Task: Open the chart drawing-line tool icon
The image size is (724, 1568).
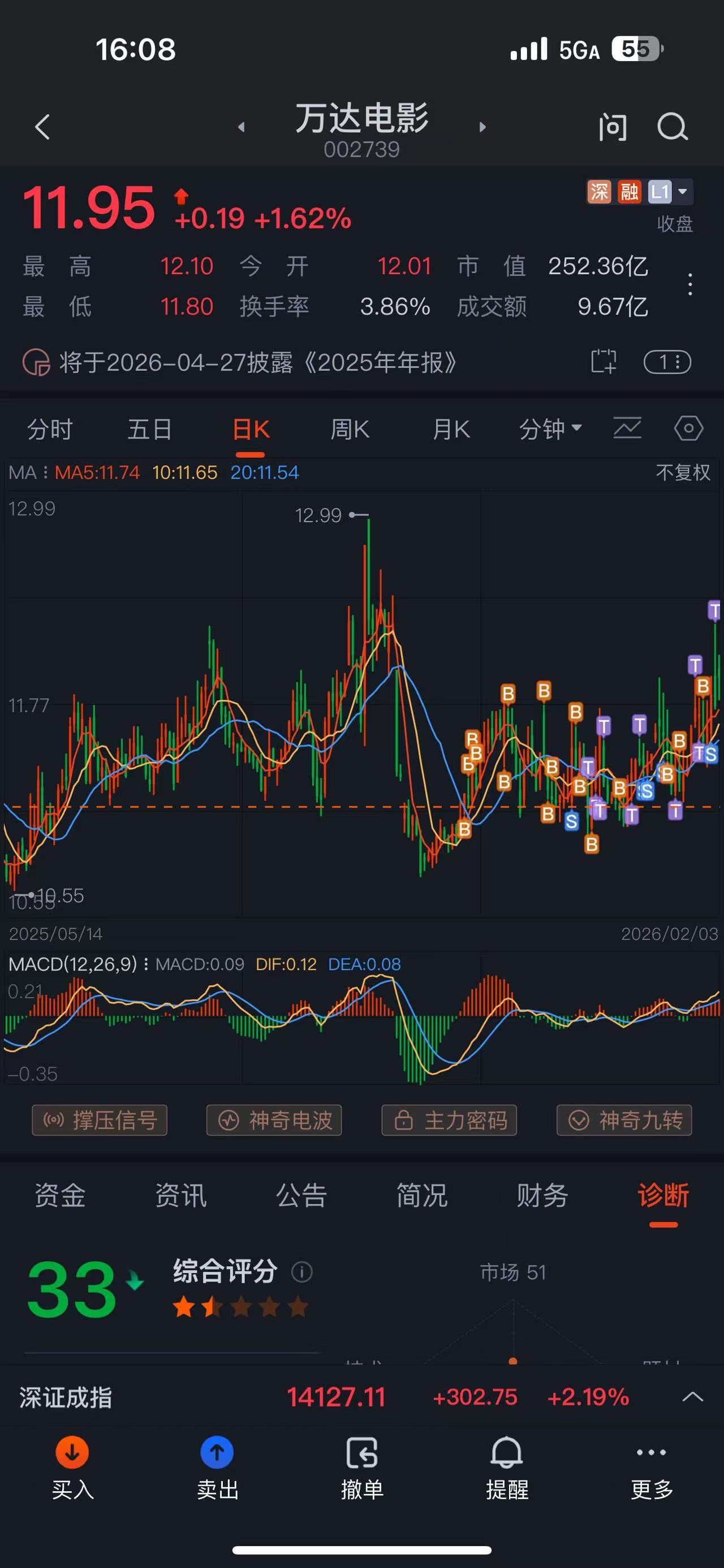Action: (x=627, y=428)
